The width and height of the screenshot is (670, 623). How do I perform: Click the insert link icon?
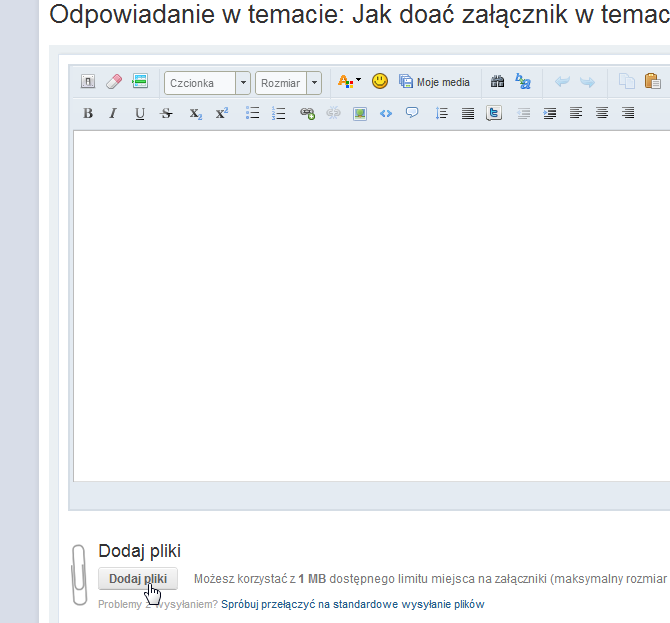(307, 113)
